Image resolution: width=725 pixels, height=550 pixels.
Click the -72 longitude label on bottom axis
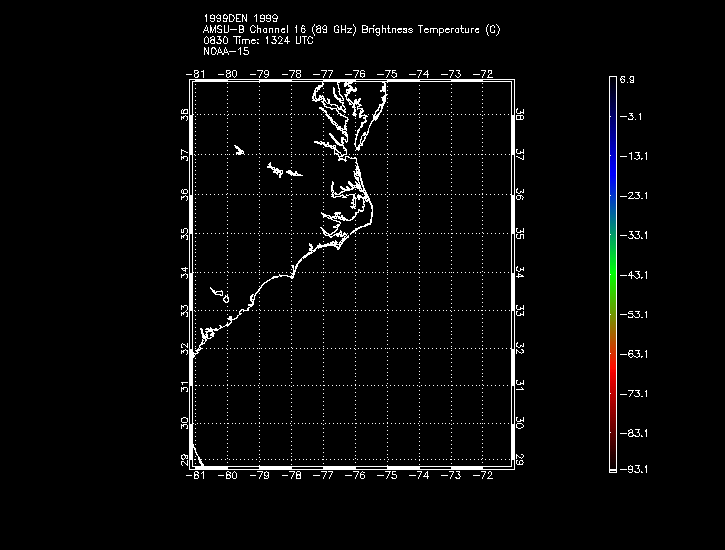click(484, 475)
